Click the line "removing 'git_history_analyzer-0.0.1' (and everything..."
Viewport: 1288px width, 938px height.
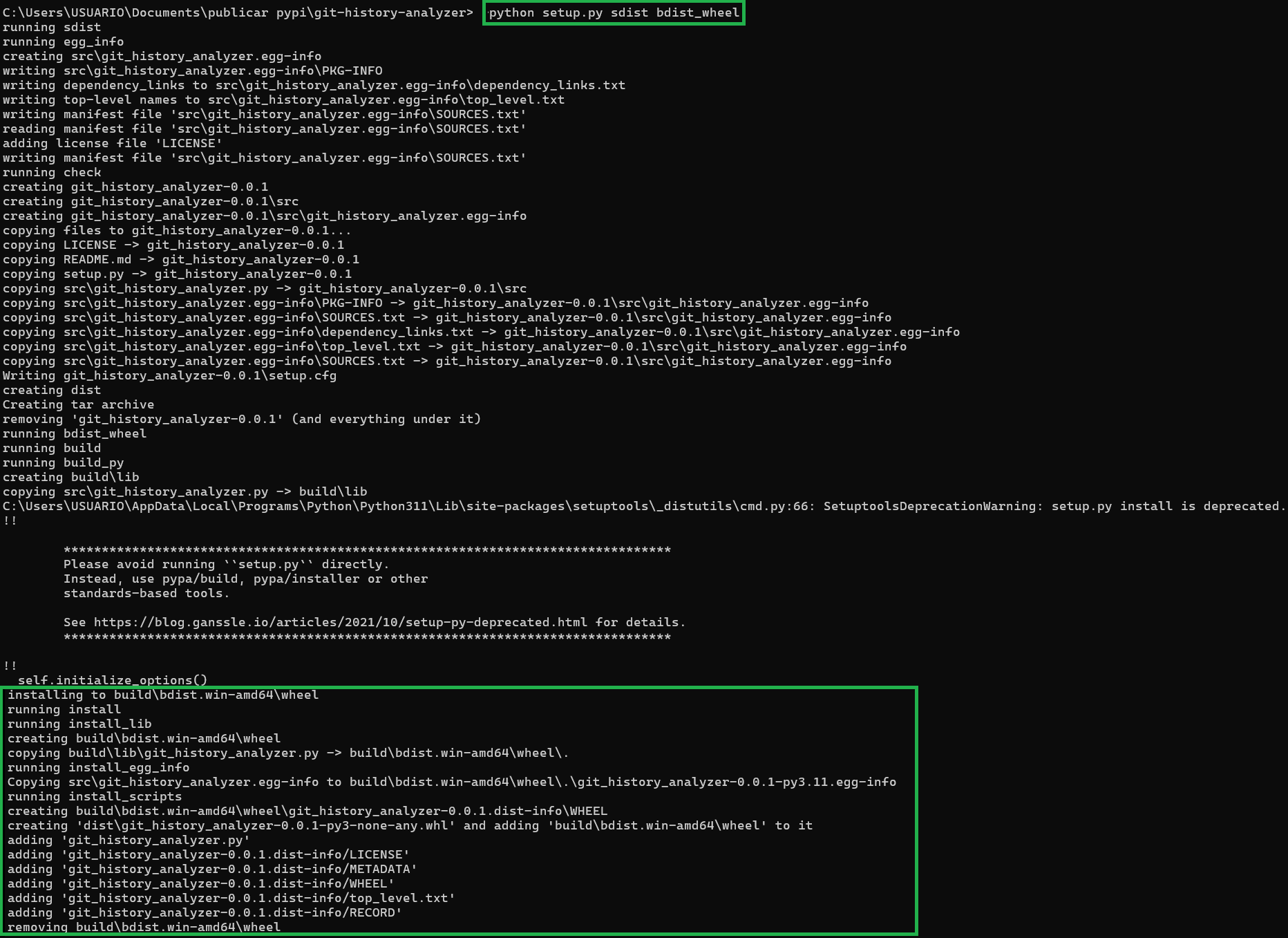(242, 419)
